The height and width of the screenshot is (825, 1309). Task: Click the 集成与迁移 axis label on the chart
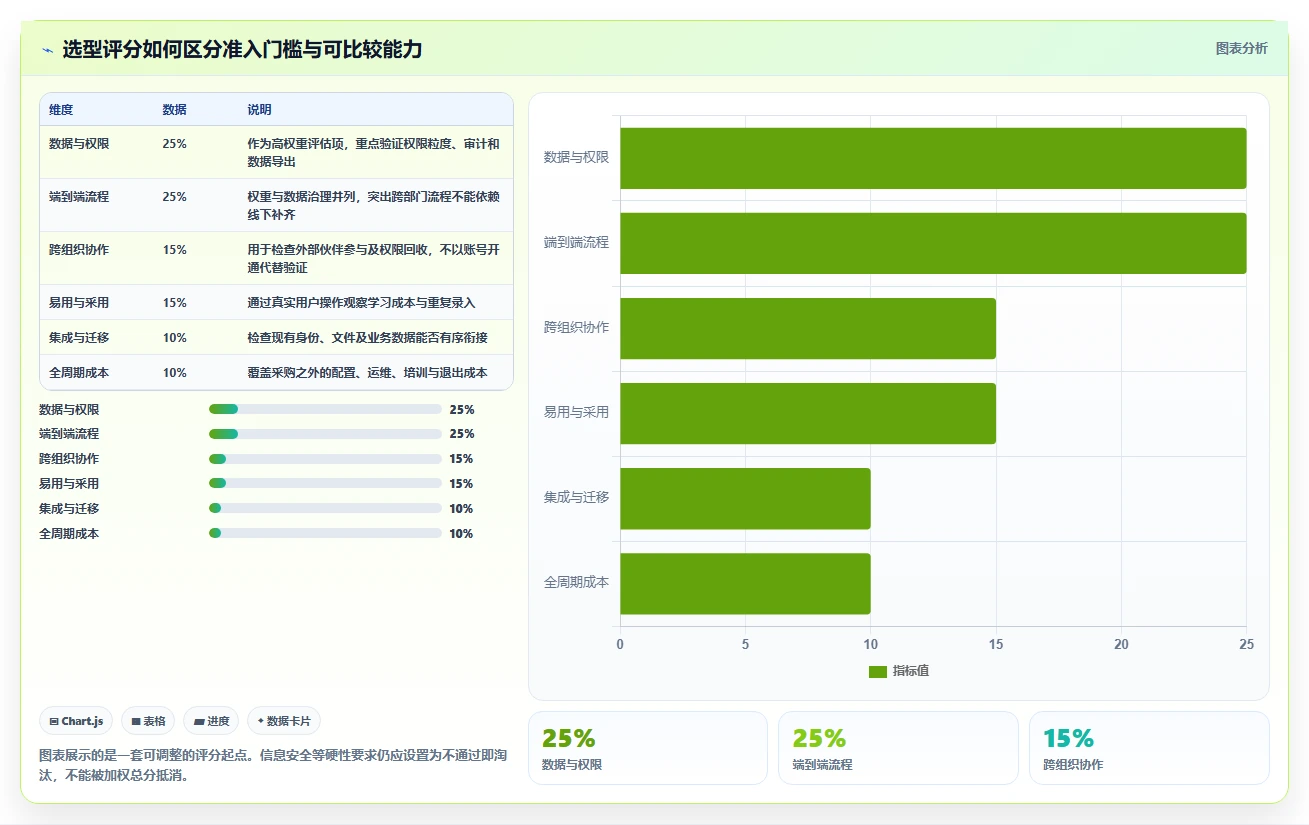tap(576, 497)
